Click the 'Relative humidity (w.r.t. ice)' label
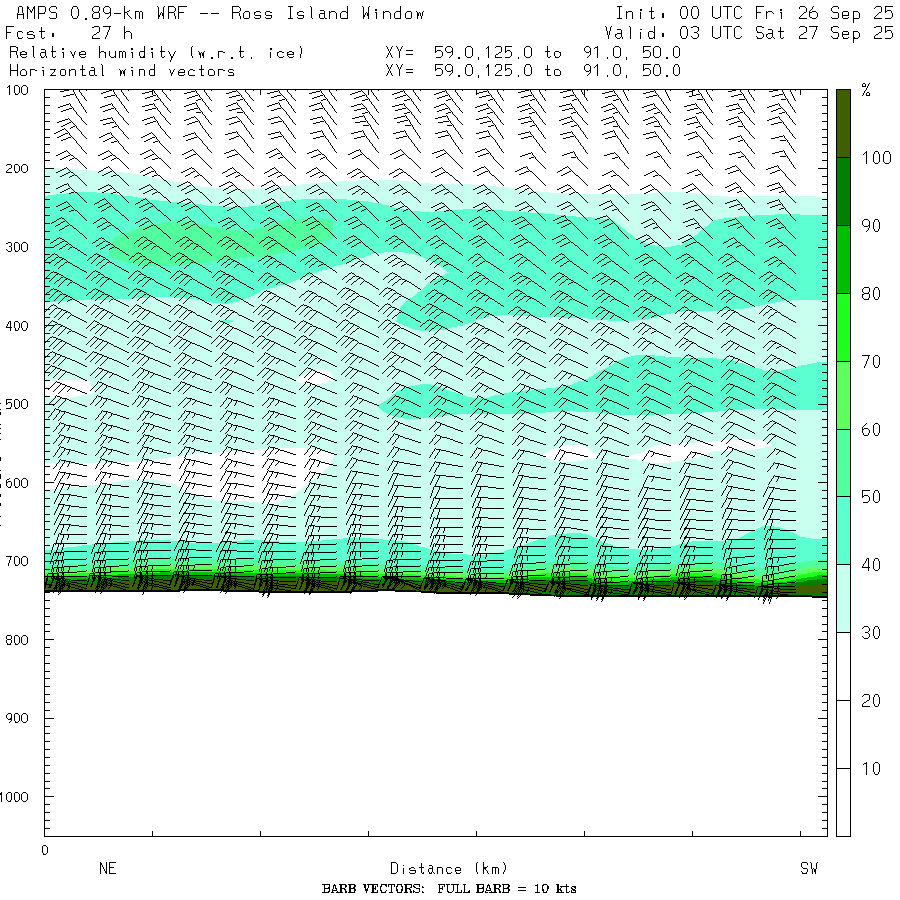 [156, 53]
